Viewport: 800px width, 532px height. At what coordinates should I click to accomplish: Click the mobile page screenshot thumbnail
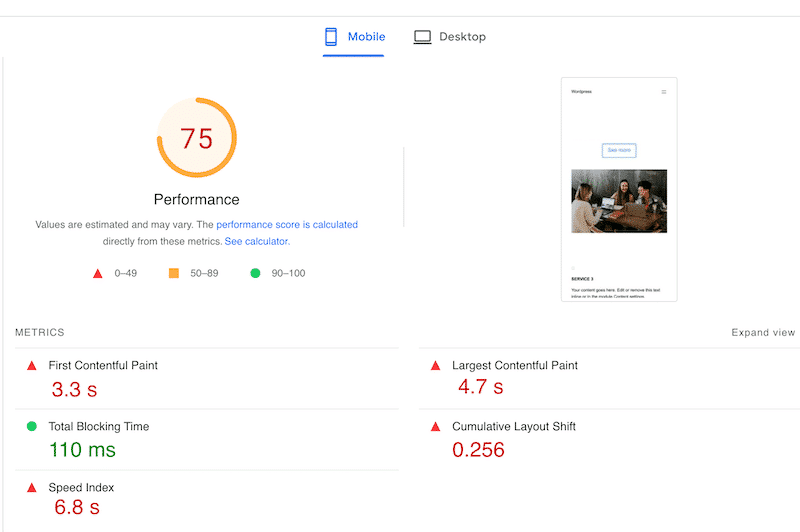(619, 189)
